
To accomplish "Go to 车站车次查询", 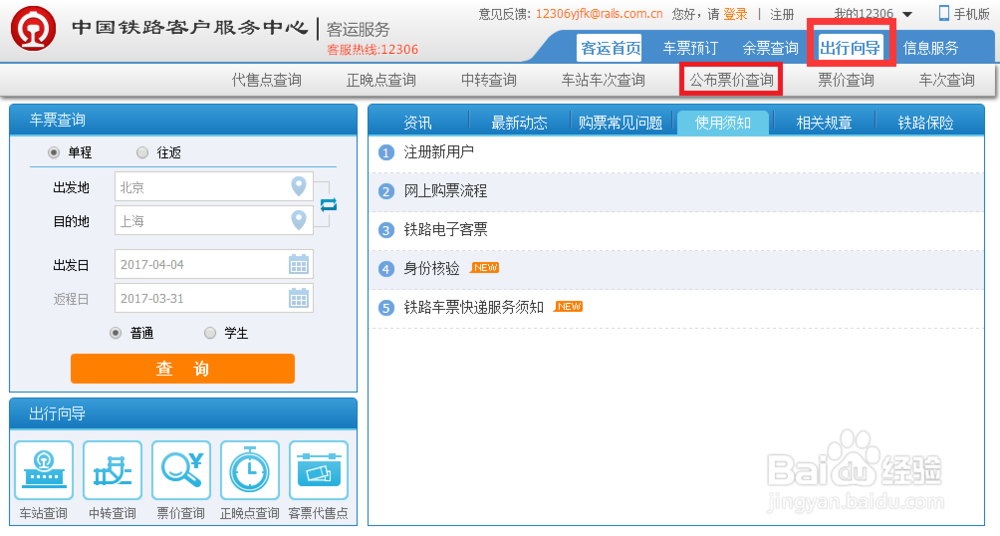I will coord(603,80).
